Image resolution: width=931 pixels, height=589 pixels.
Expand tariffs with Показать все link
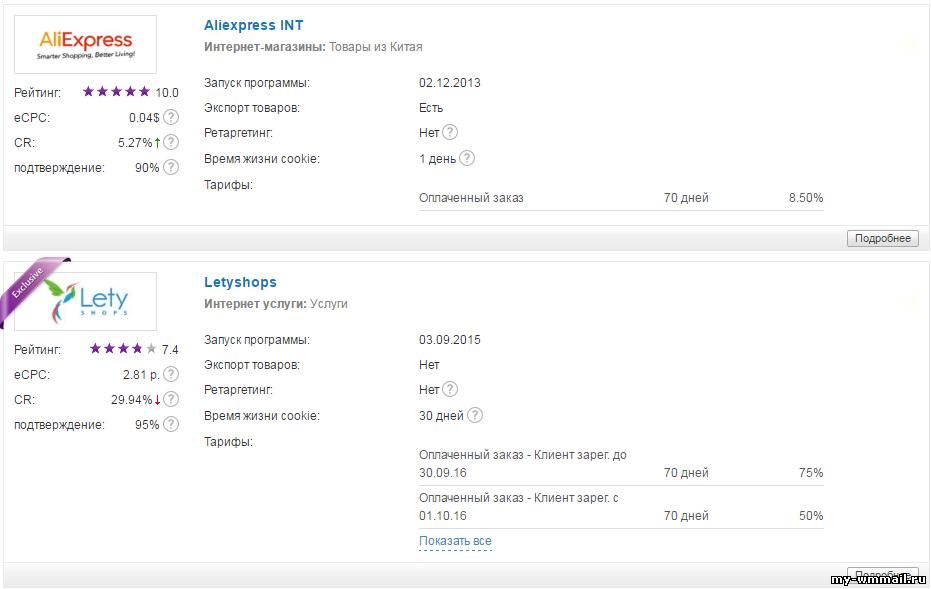pyautogui.click(x=455, y=541)
